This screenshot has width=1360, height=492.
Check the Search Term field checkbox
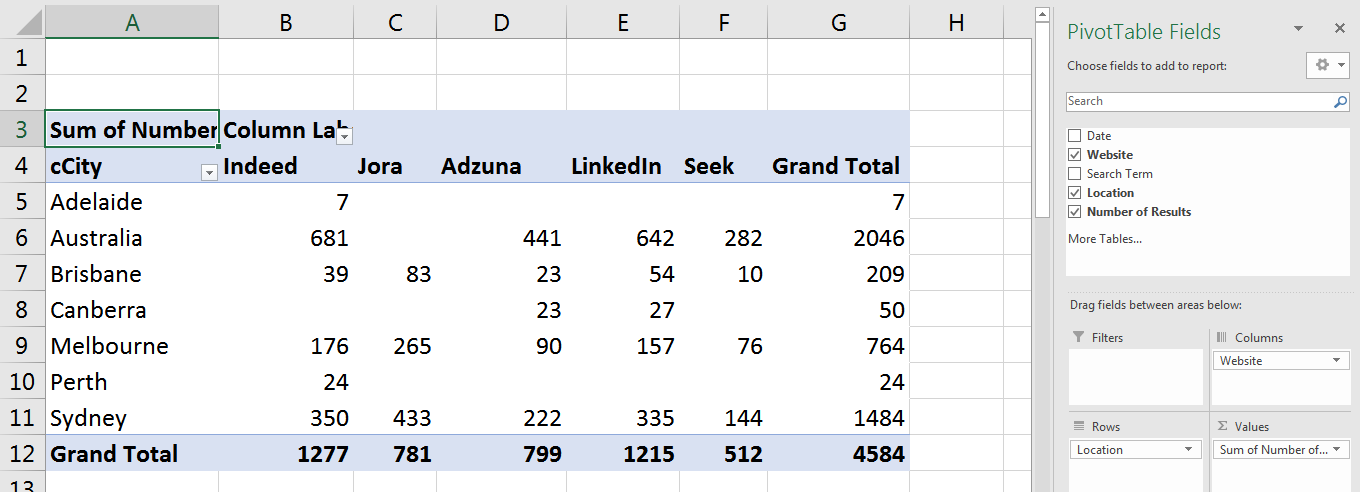tap(1075, 174)
